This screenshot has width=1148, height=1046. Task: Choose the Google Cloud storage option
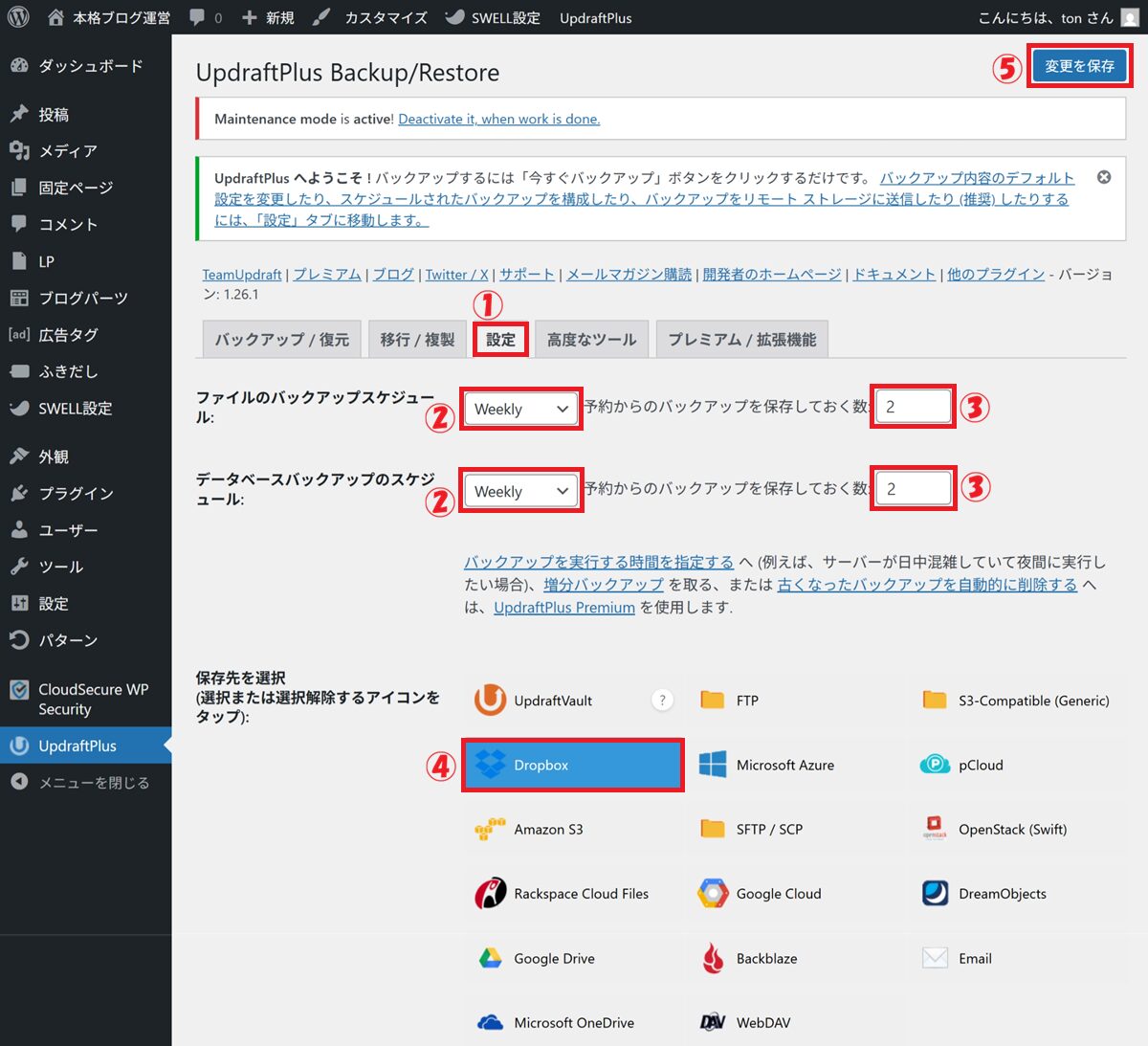pos(778,894)
